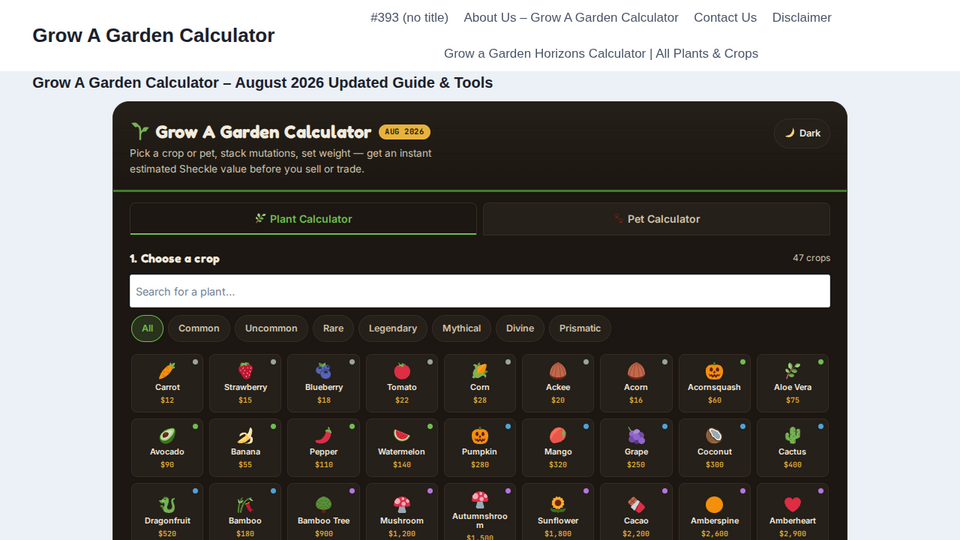Filter crops by Prismatic rarity
This screenshot has width=960, height=540.
point(580,328)
